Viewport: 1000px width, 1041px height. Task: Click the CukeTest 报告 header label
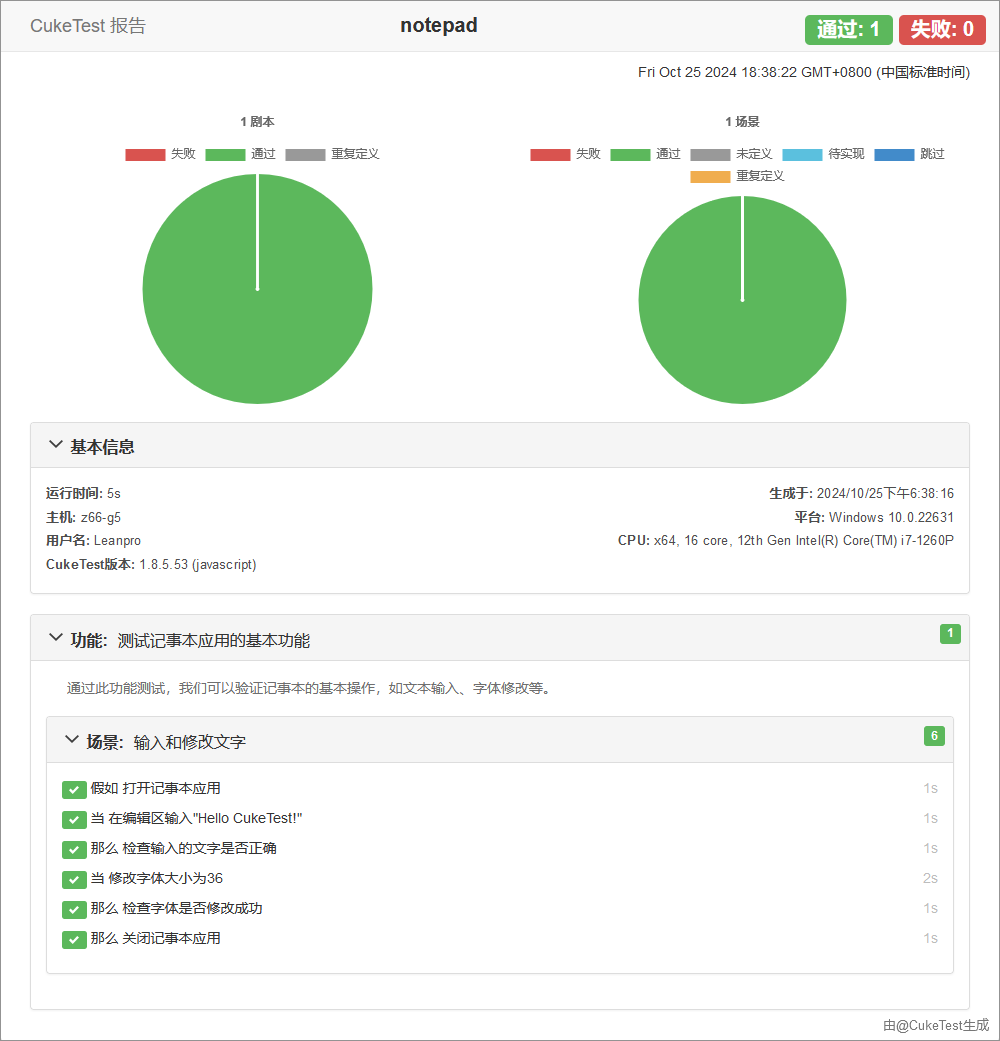pyautogui.click(x=90, y=26)
